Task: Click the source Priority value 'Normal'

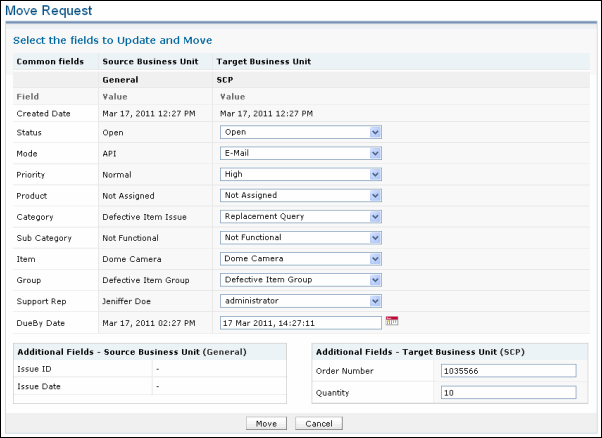Action: pyautogui.click(x=117, y=175)
